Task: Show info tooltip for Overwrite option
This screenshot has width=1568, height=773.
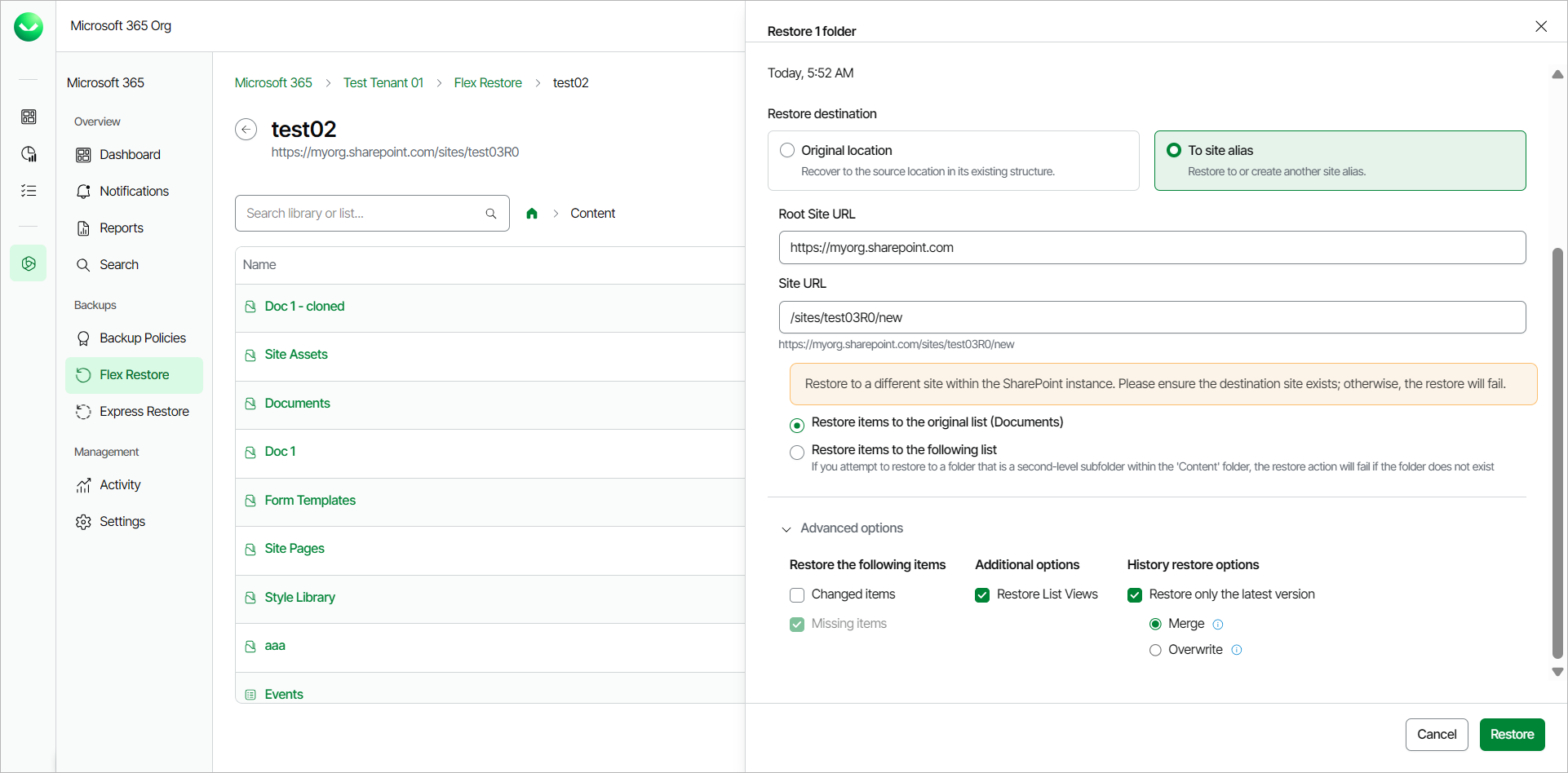Action: 1237,650
